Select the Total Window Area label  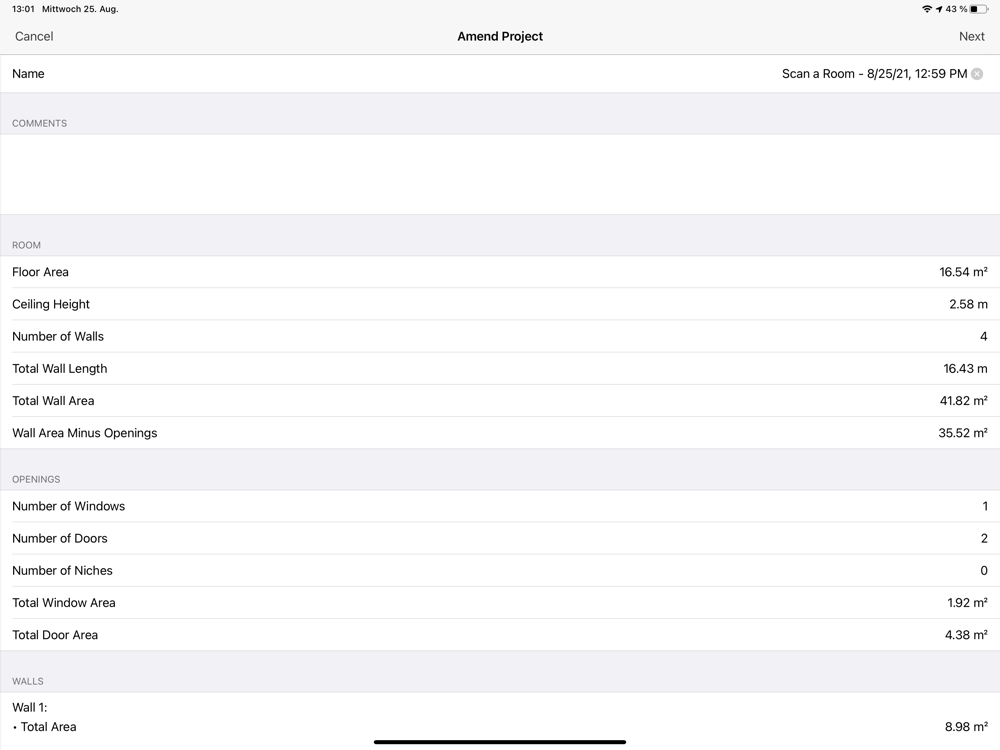point(64,603)
